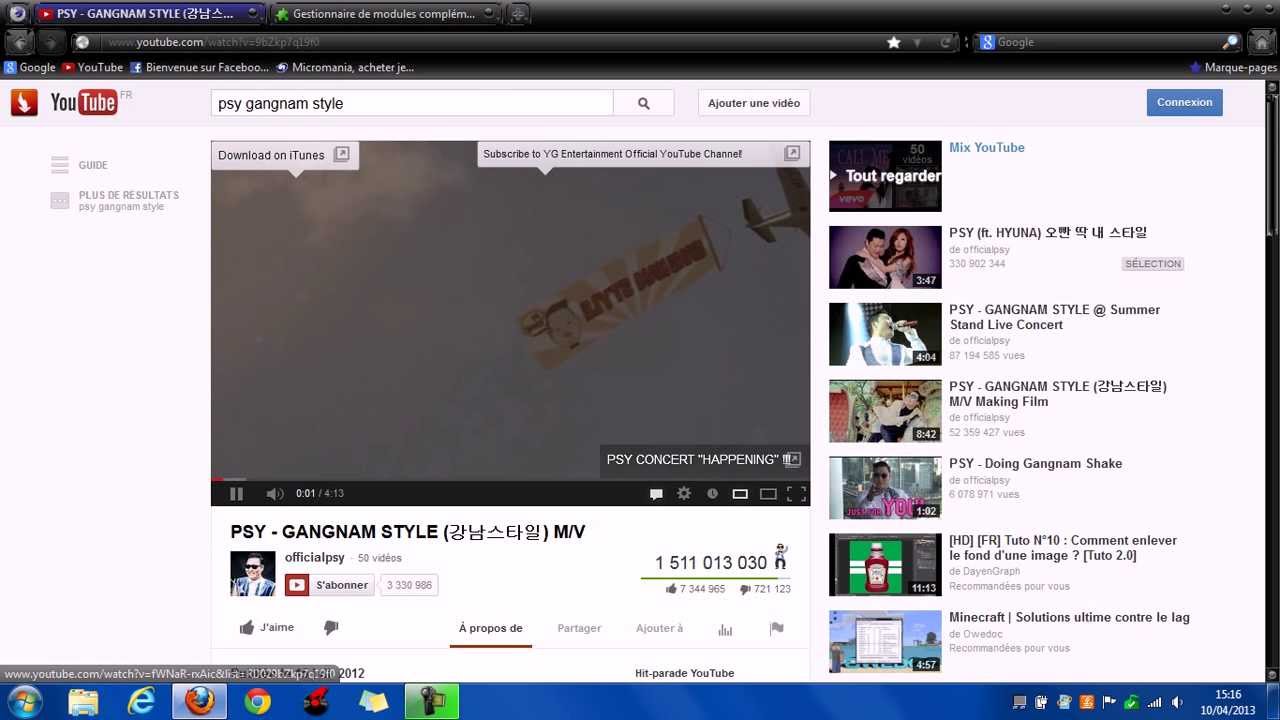Click the YouTube search field
1280x720 pixels.
pos(412,103)
